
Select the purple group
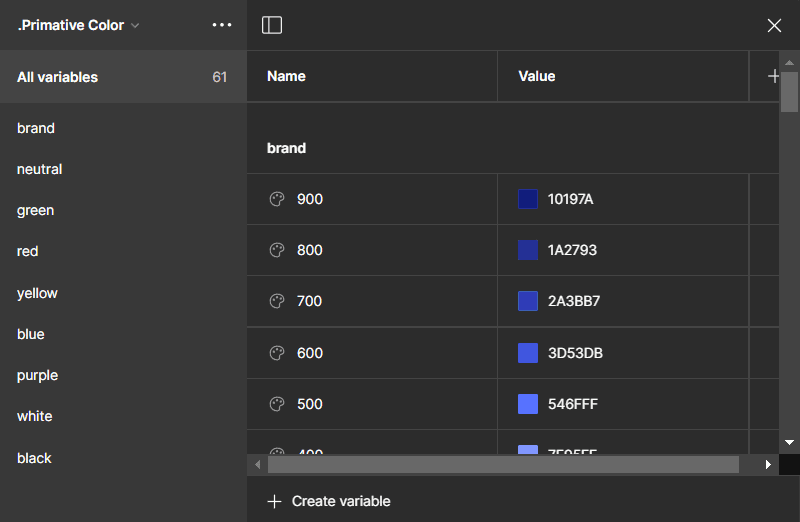click(x=37, y=376)
